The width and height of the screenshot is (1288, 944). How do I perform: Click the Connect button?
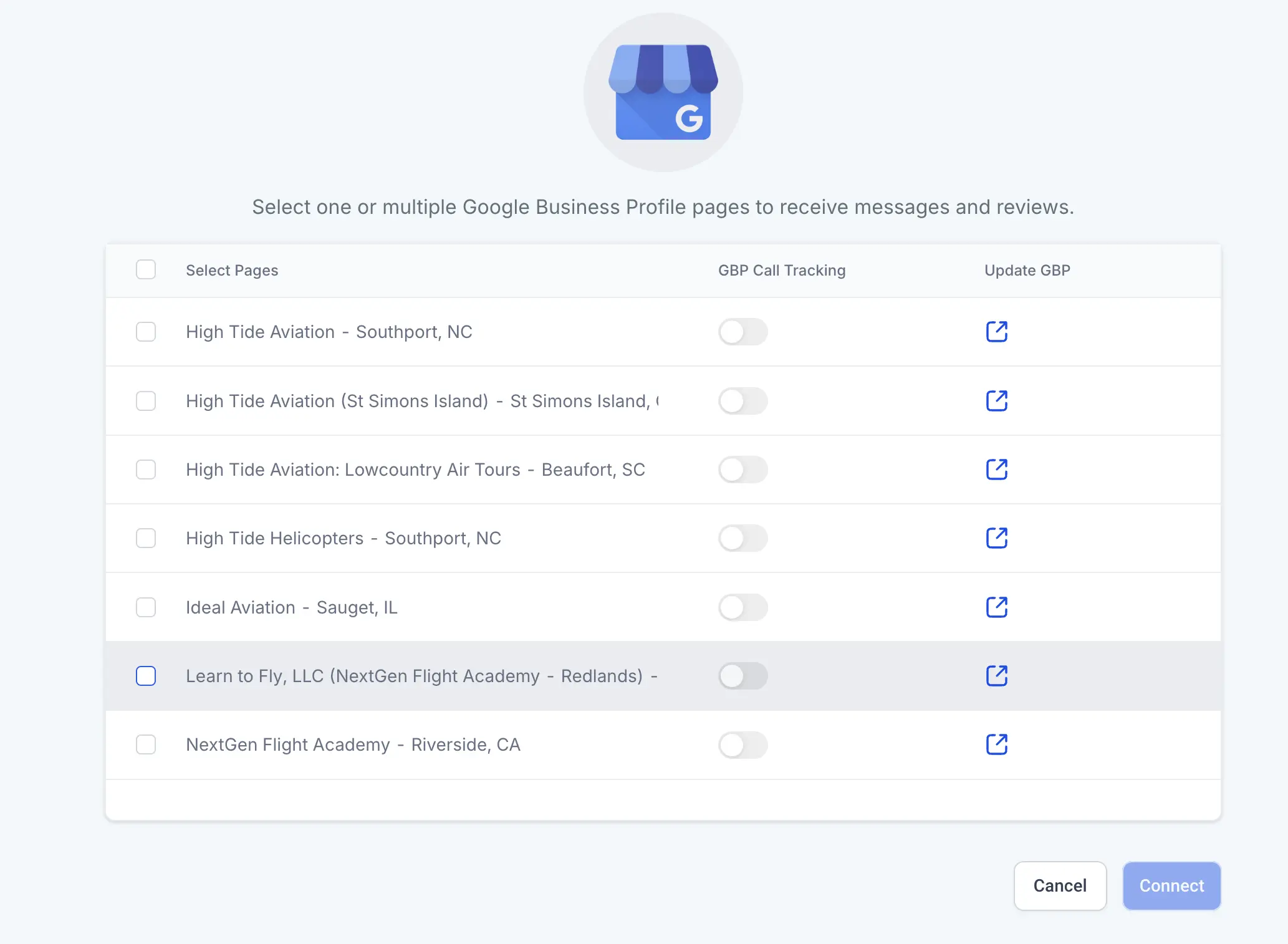tap(1171, 885)
